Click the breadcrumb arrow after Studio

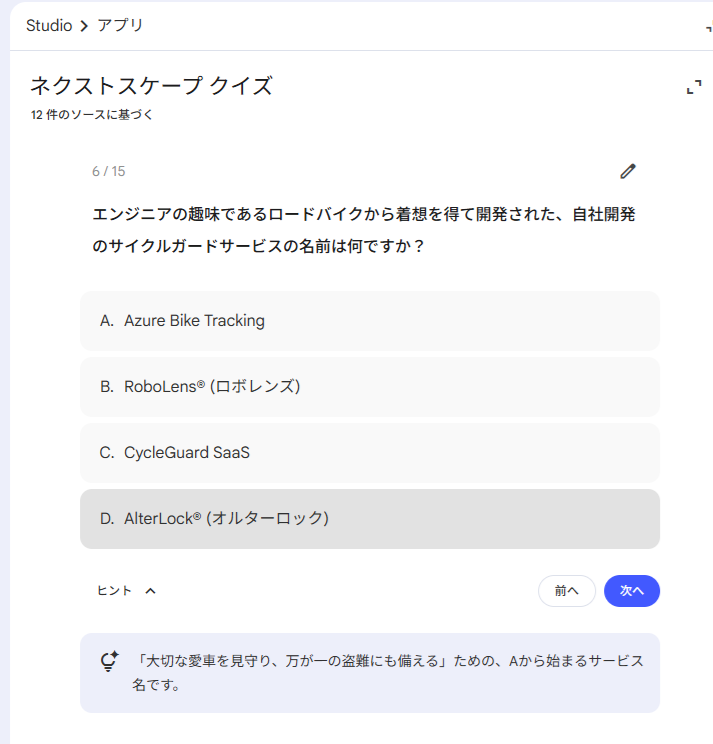pos(84,26)
